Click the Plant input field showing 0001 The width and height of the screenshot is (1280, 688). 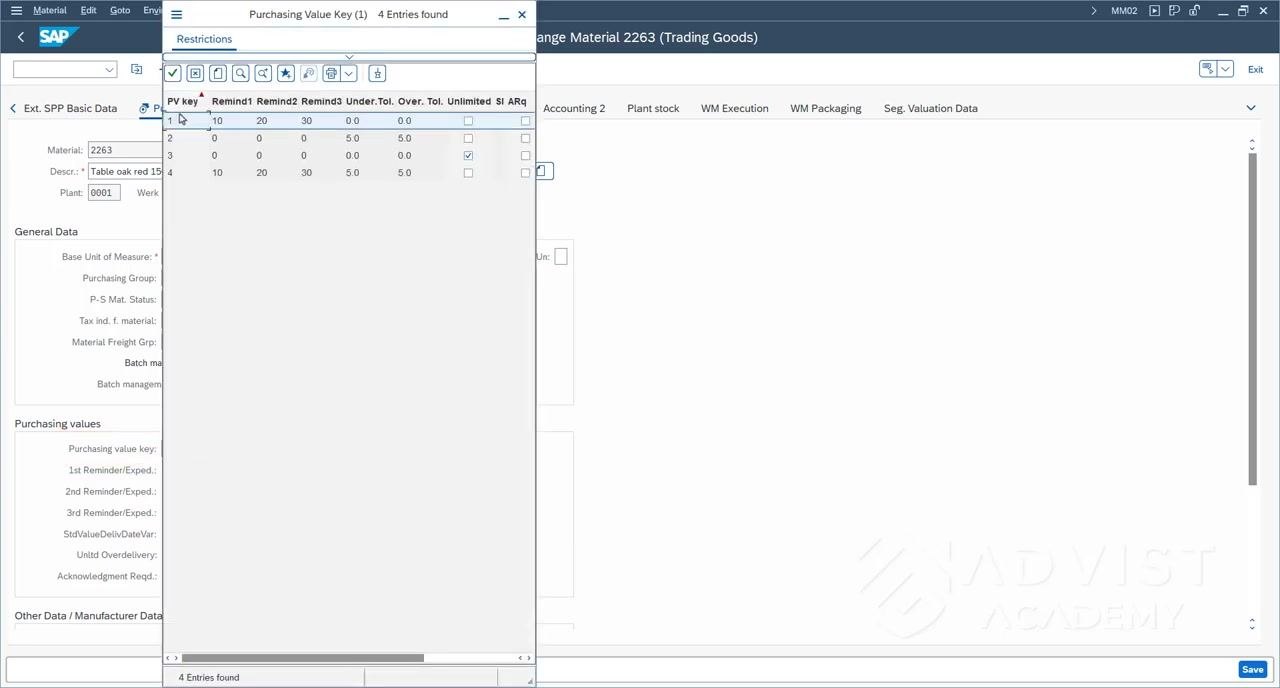point(104,192)
